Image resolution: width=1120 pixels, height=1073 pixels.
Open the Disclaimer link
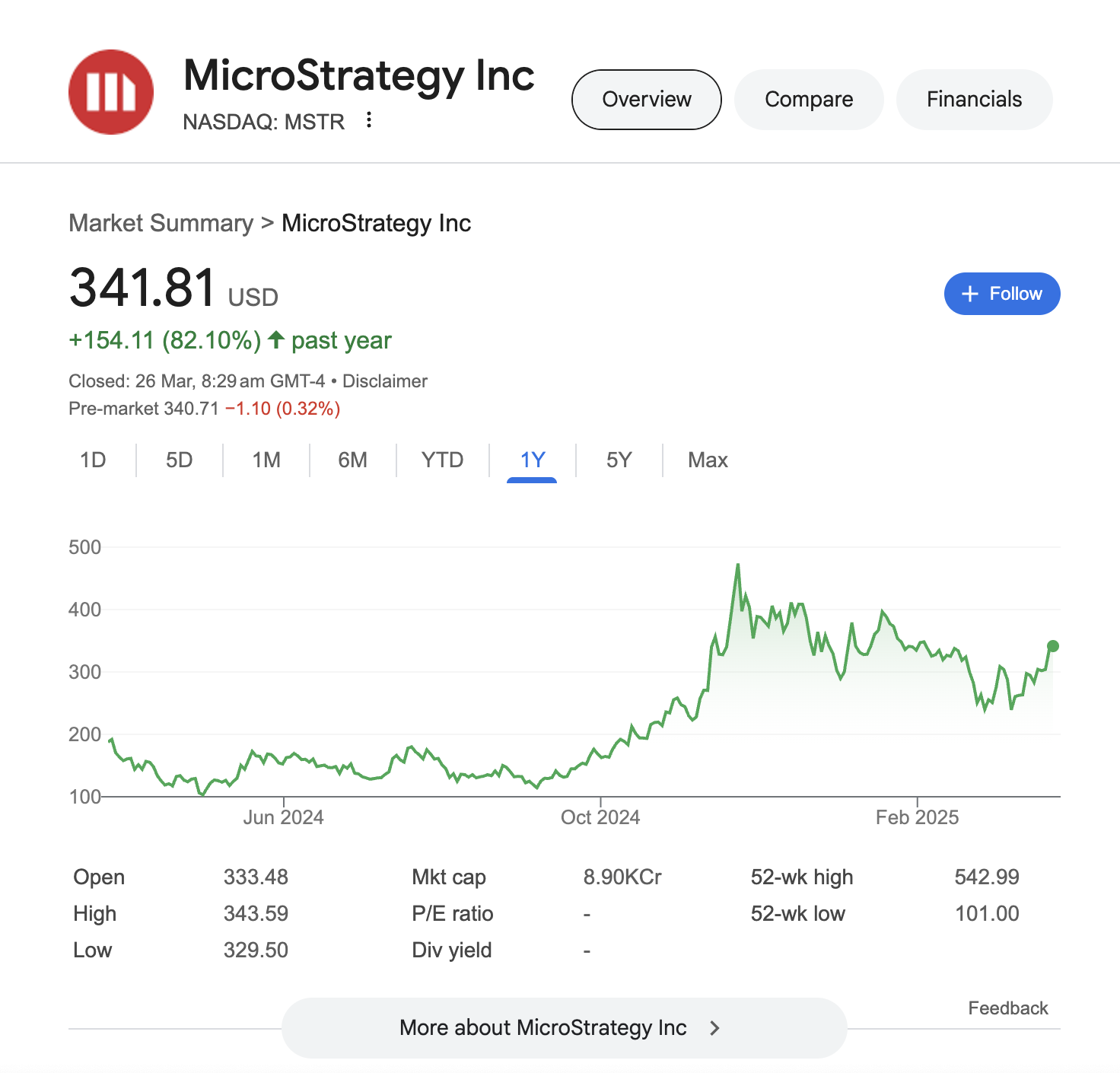384,381
